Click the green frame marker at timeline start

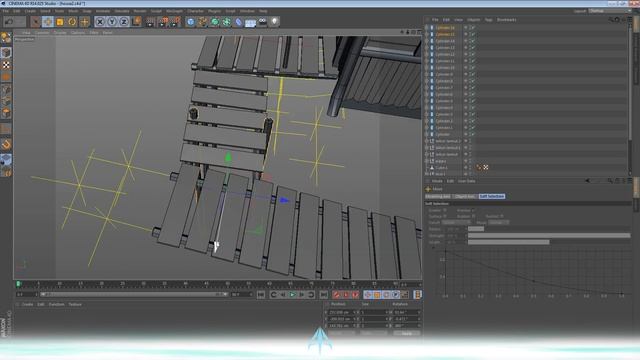[18, 284]
